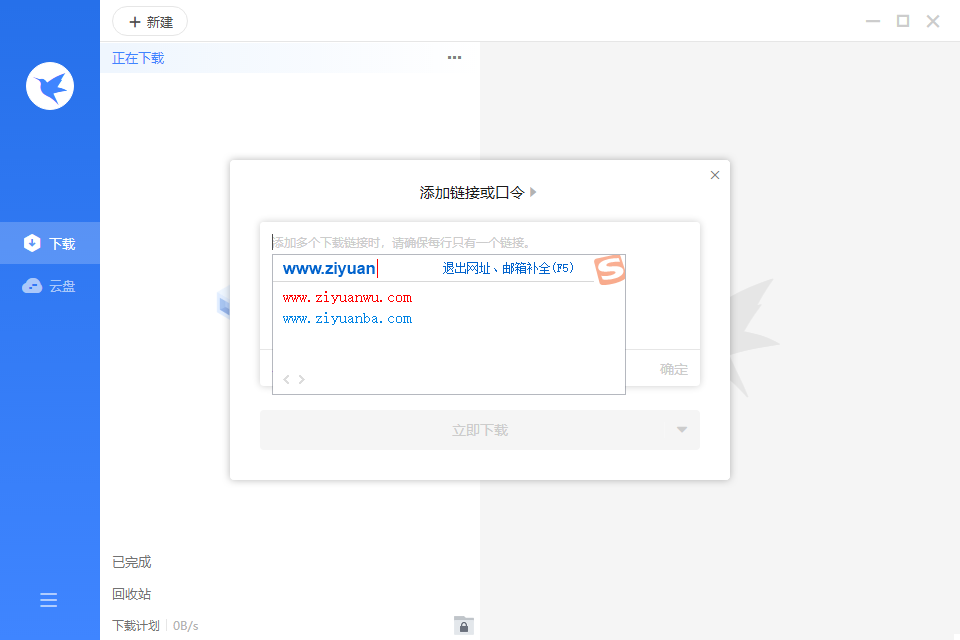Click the Thunder bird logo icon
Image resolution: width=960 pixels, height=640 pixels.
click(x=49, y=86)
